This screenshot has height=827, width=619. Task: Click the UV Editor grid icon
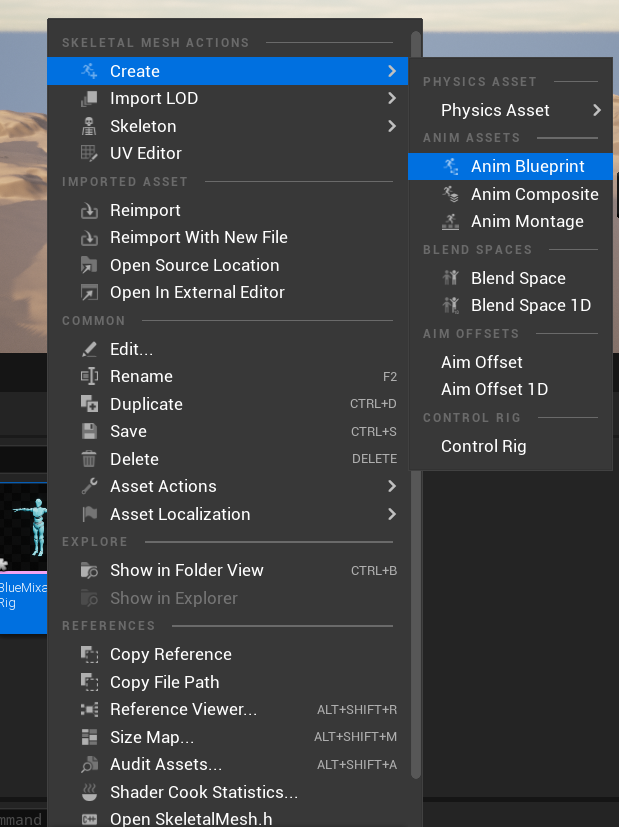pos(89,153)
